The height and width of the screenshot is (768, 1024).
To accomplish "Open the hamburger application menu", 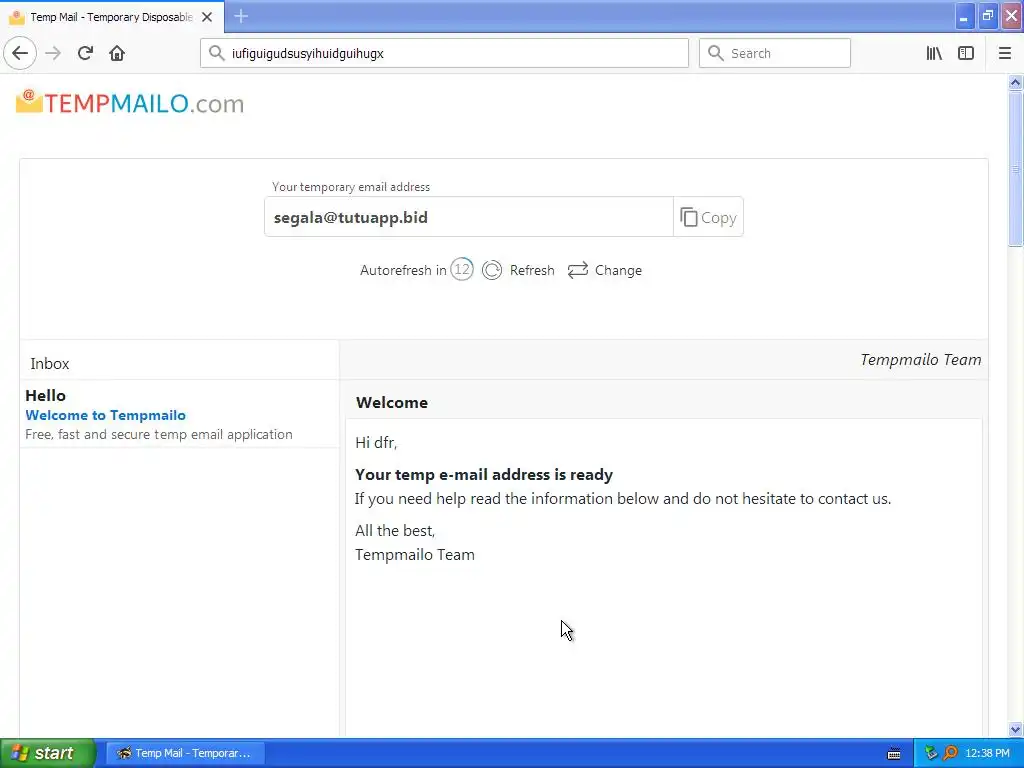I will [1004, 53].
